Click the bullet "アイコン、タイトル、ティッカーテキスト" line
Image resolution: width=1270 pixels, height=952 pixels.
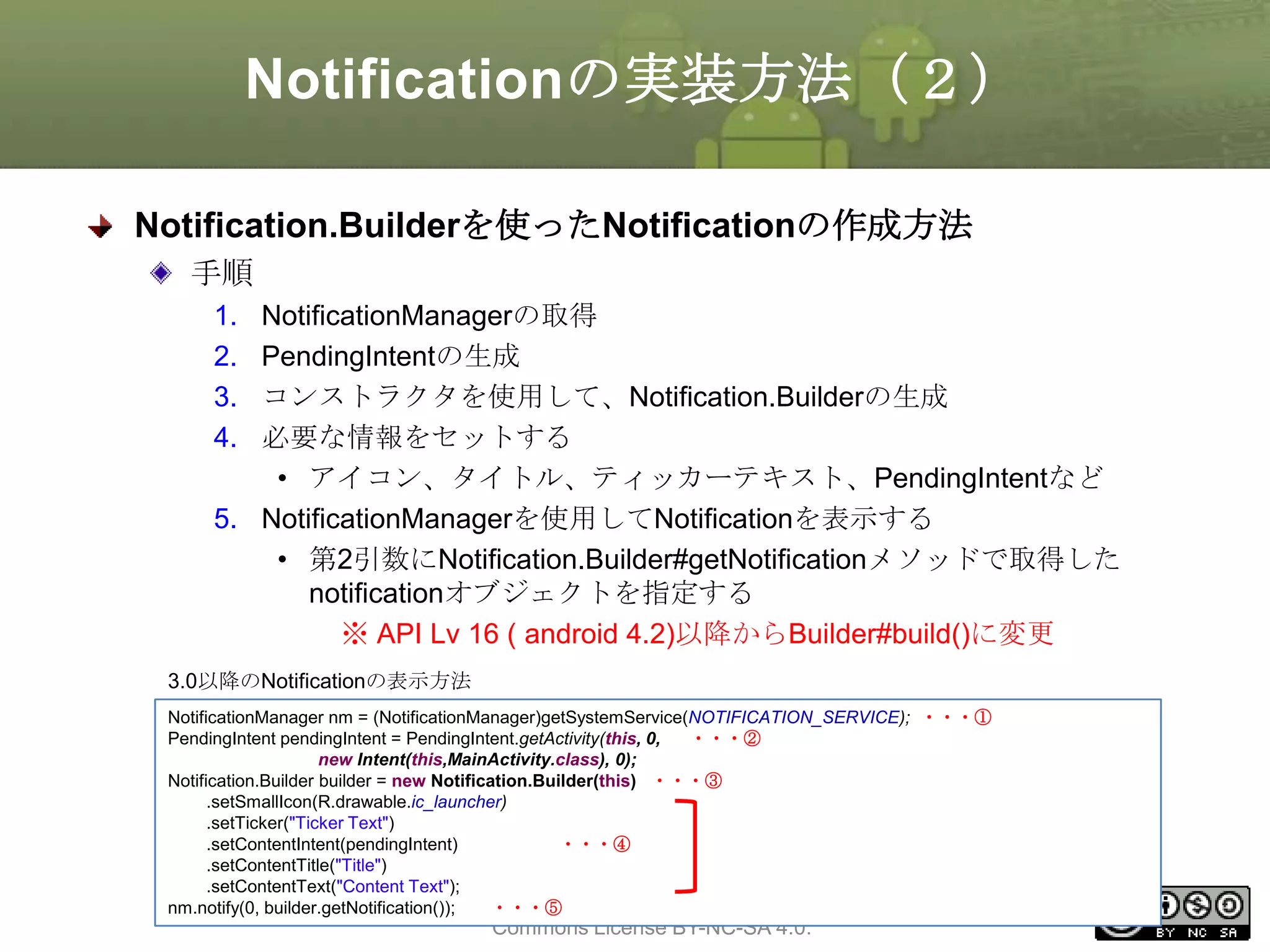(x=706, y=478)
